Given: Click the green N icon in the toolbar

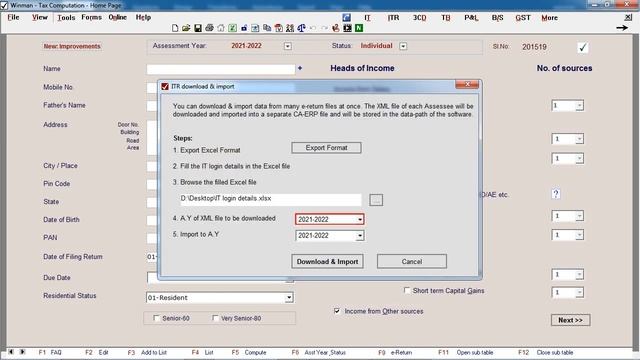Looking at the screenshot, I should click(359, 28).
